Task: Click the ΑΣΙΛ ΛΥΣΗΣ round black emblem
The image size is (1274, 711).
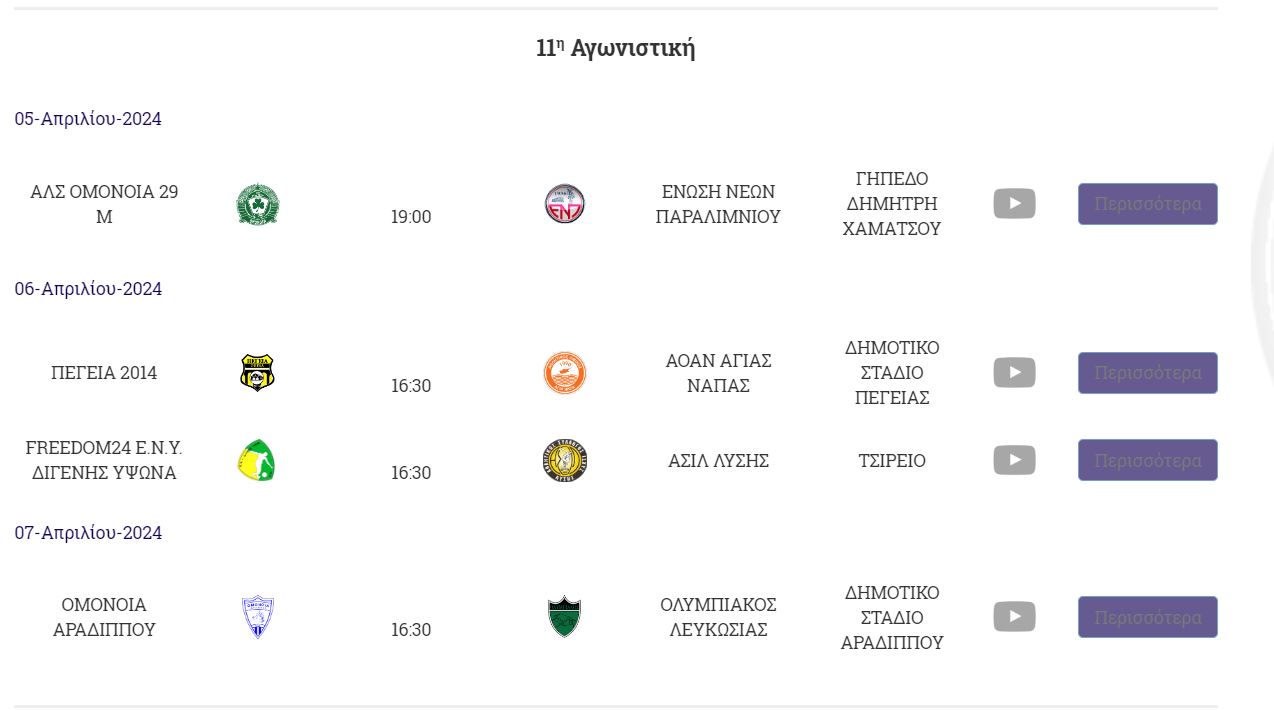Action: [x=565, y=461]
